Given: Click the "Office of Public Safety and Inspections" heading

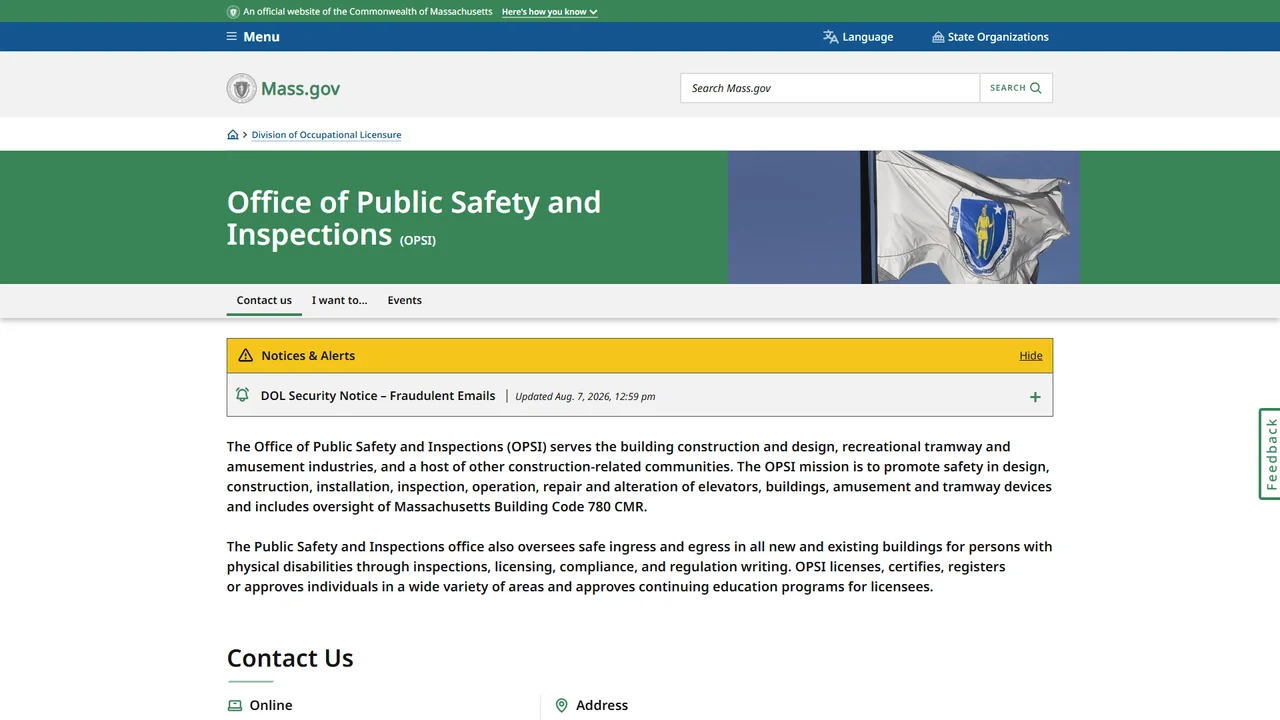Looking at the screenshot, I should pos(414,218).
